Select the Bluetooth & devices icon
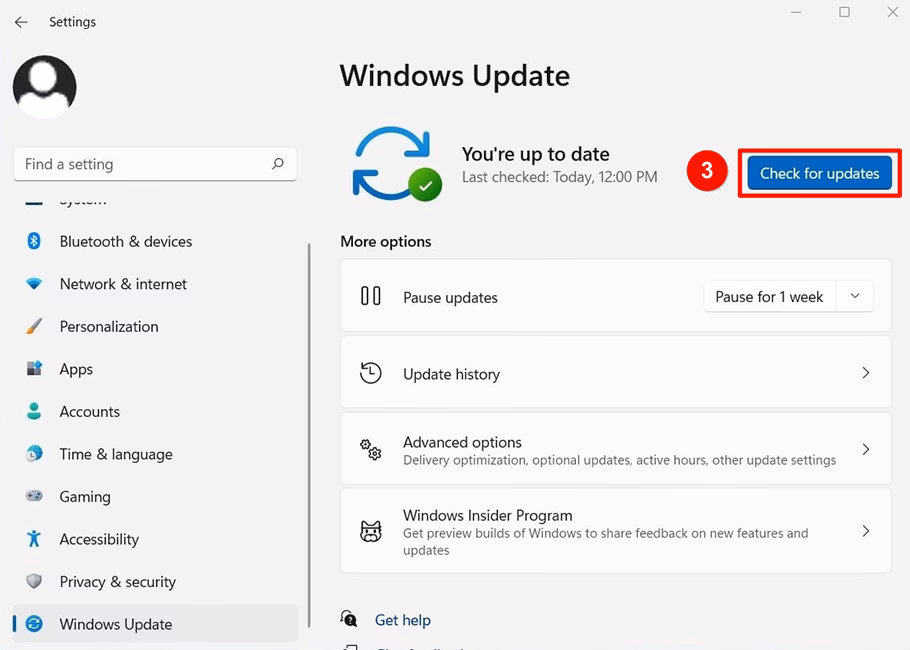Viewport: 910px width, 650px height. coord(33,241)
